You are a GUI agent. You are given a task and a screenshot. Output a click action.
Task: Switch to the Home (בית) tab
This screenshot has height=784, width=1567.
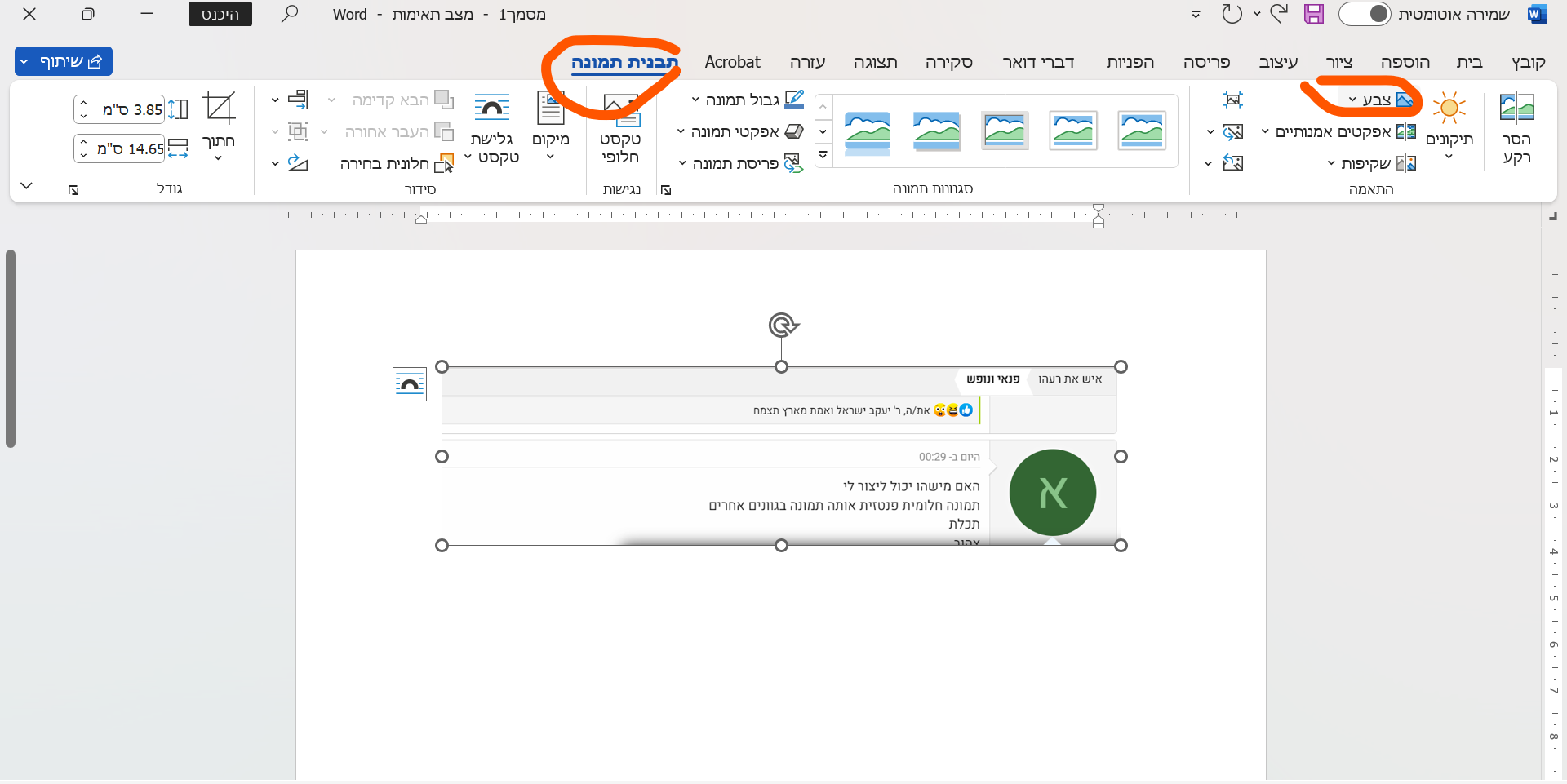point(1469,62)
